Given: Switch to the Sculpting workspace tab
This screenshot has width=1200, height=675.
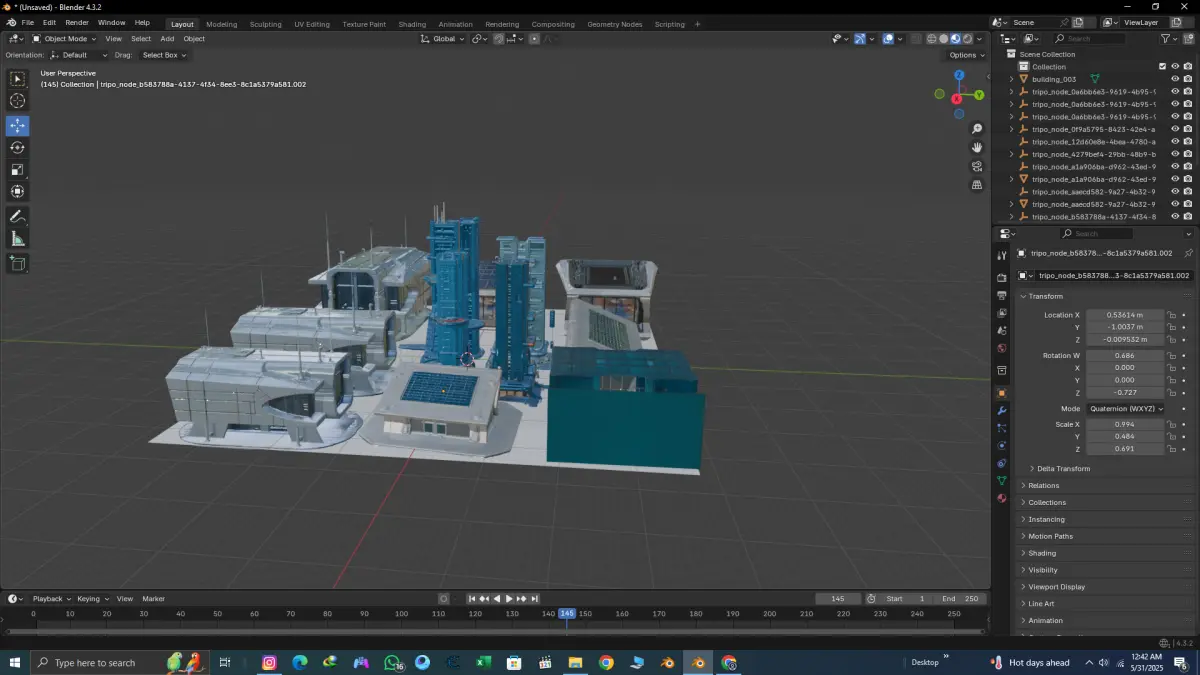Looking at the screenshot, I should [x=265, y=24].
